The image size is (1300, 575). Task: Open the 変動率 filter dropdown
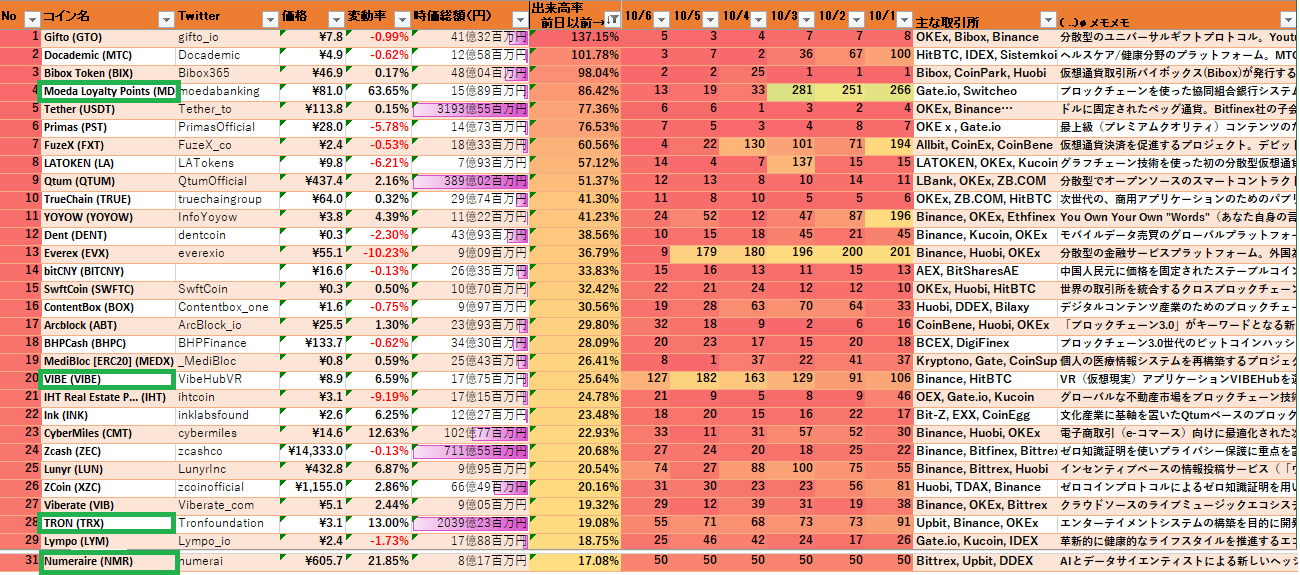400,19
